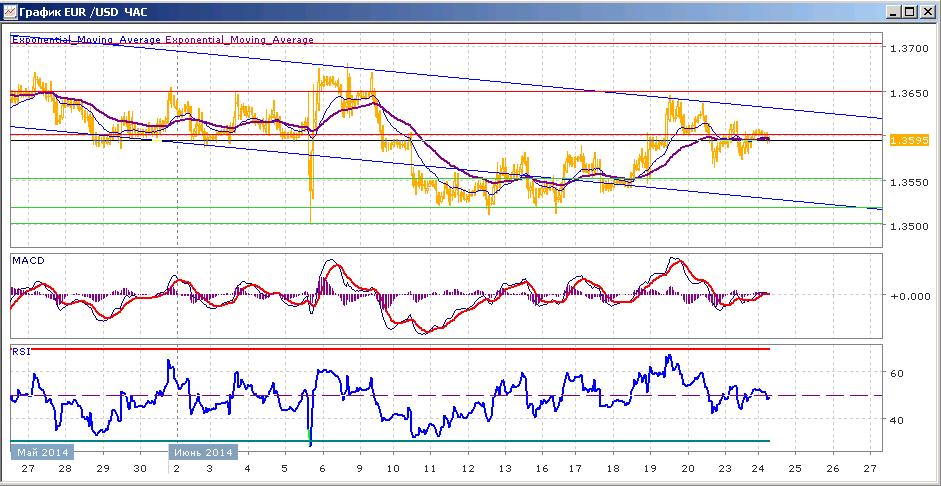Click date label 25 on time axis
This screenshot has width=941, height=486.
795,469
